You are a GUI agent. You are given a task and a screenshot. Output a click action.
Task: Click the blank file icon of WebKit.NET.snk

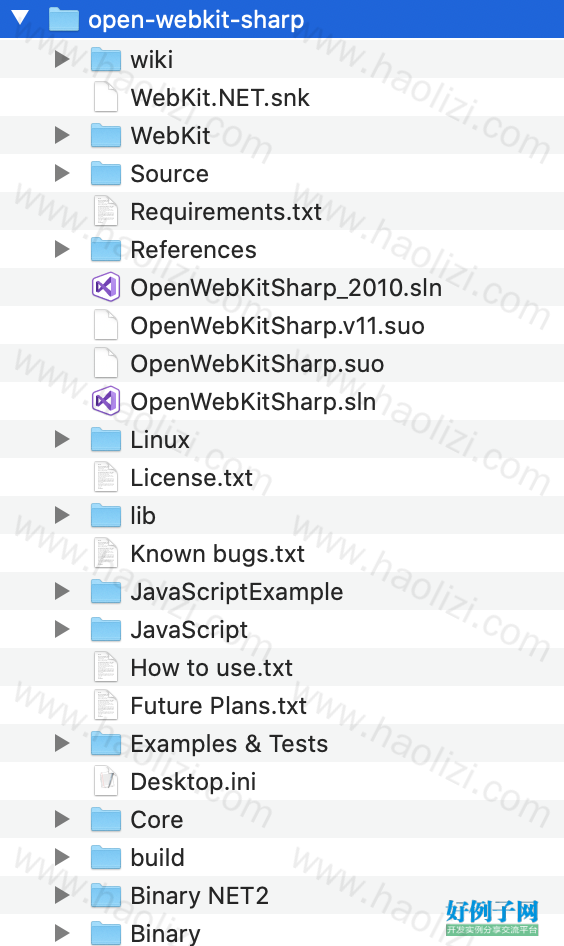pos(106,97)
